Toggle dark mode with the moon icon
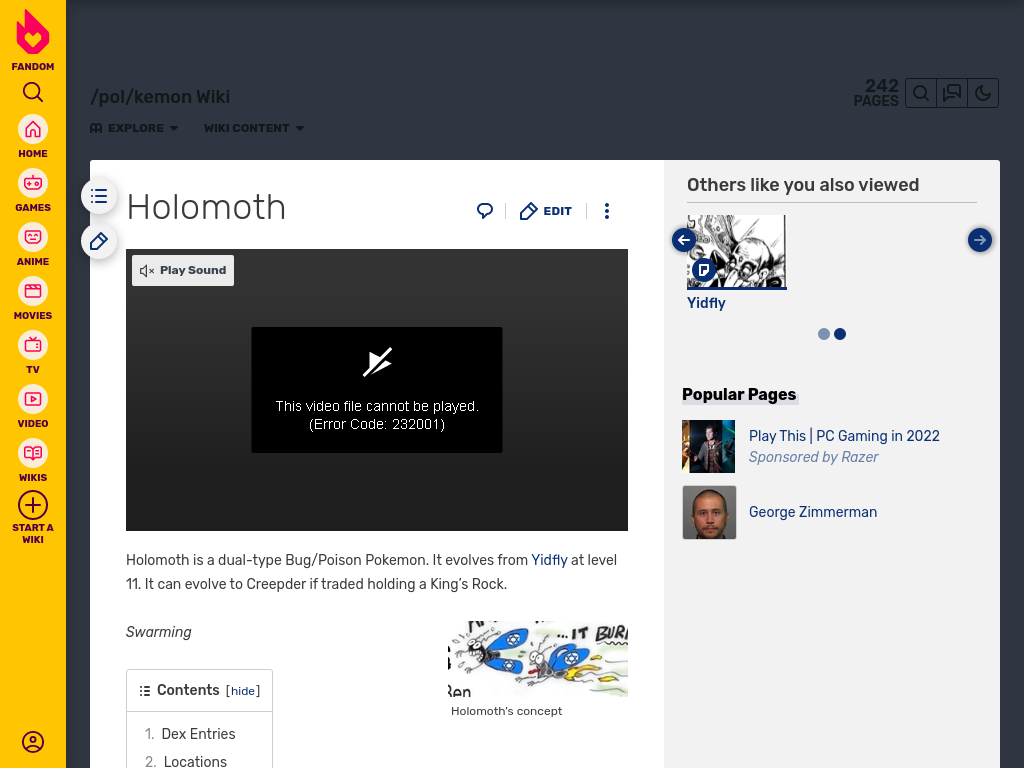 (x=983, y=93)
